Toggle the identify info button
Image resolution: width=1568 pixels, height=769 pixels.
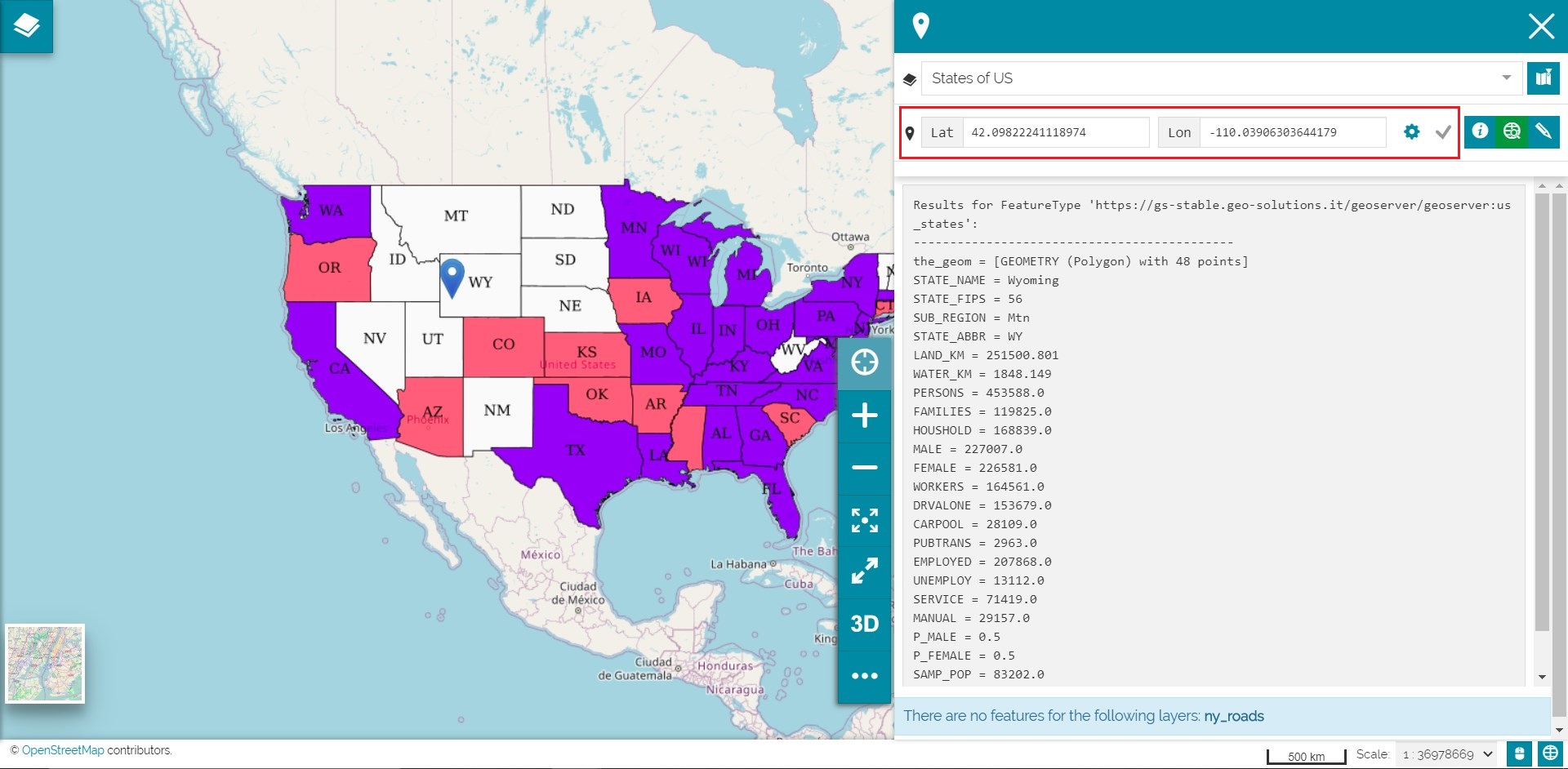(1480, 131)
